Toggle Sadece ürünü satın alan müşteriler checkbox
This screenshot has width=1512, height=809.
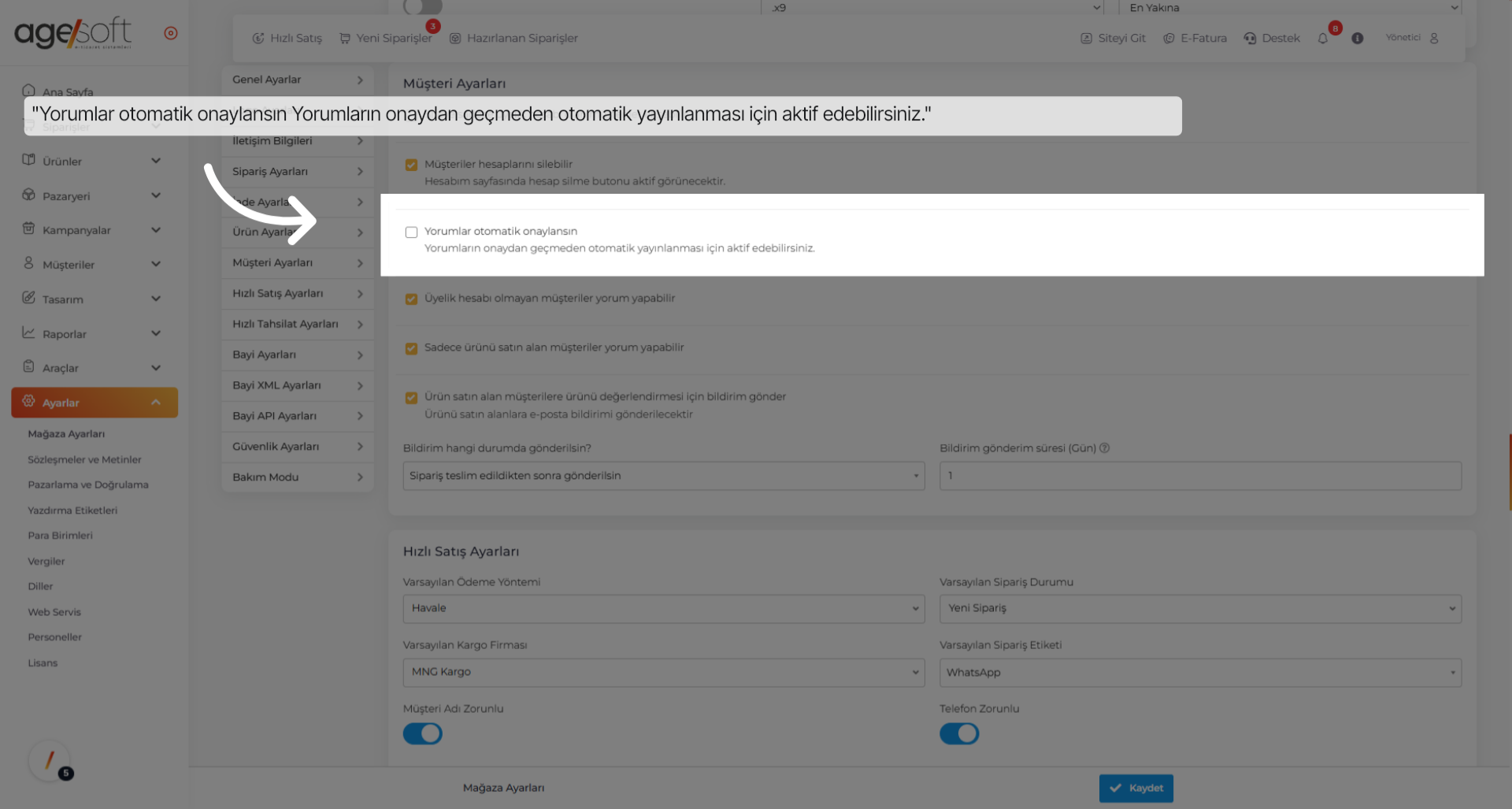(x=411, y=348)
